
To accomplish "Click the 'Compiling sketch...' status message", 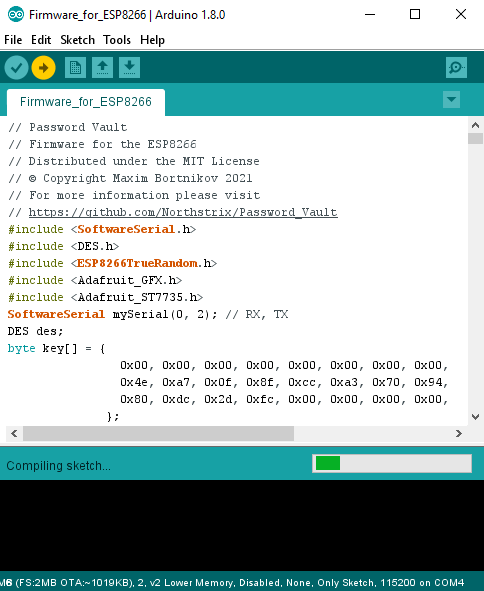I will pos(58,466).
